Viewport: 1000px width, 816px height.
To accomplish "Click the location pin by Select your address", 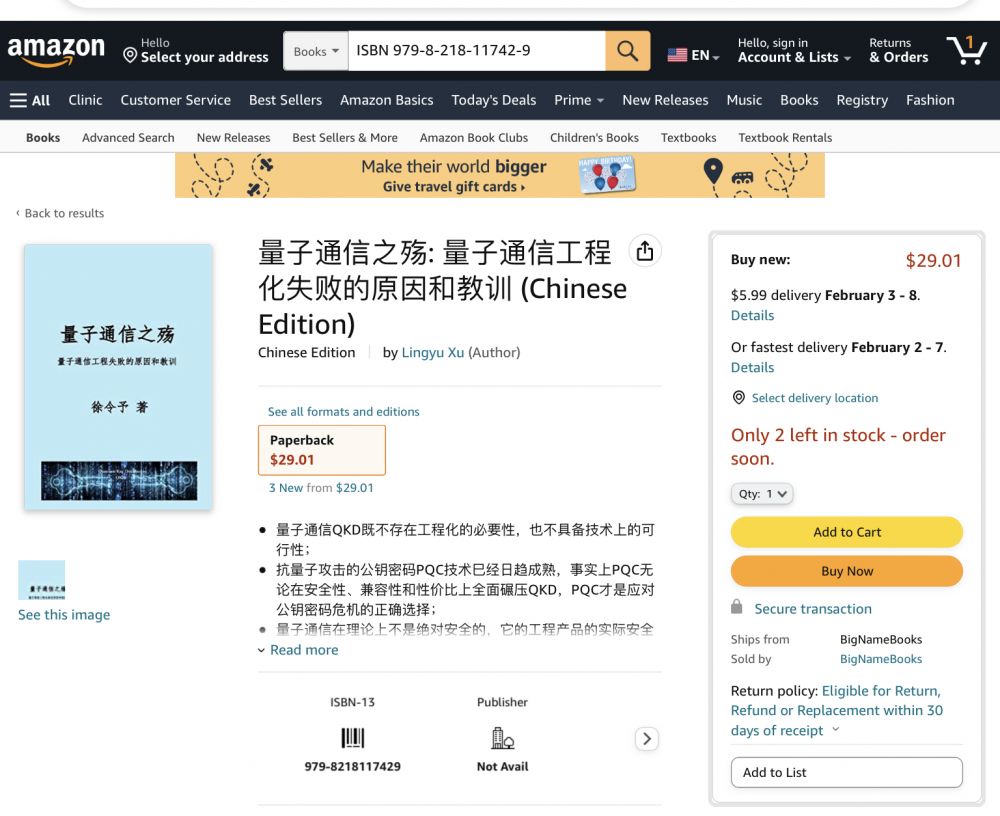I will click(x=130, y=56).
